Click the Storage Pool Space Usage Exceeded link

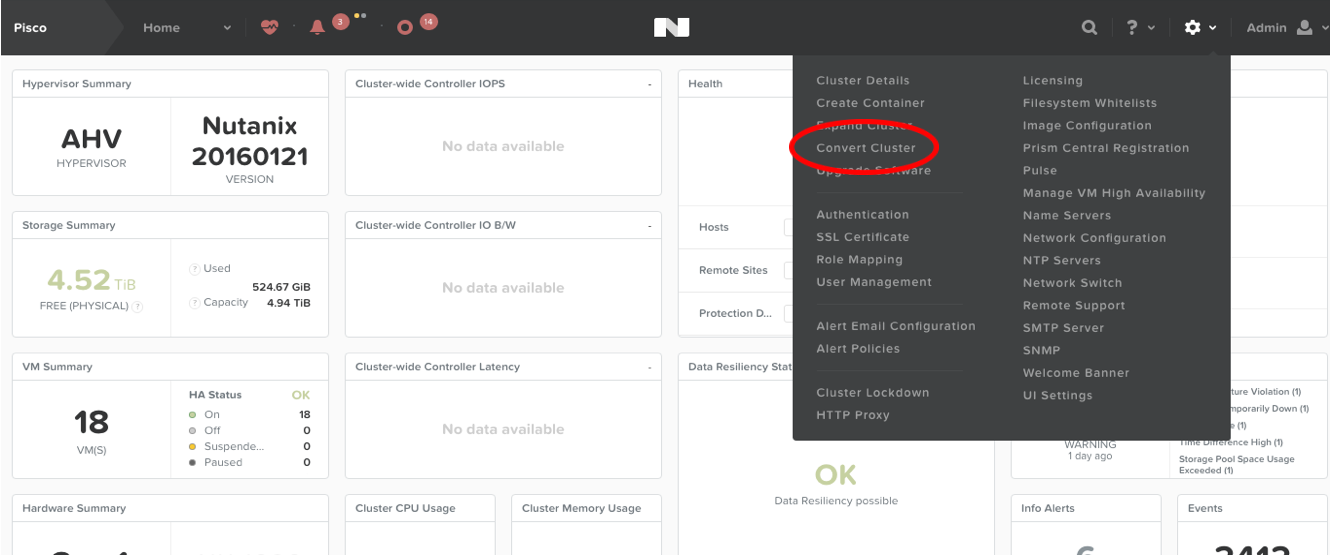tap(1237, 464)
